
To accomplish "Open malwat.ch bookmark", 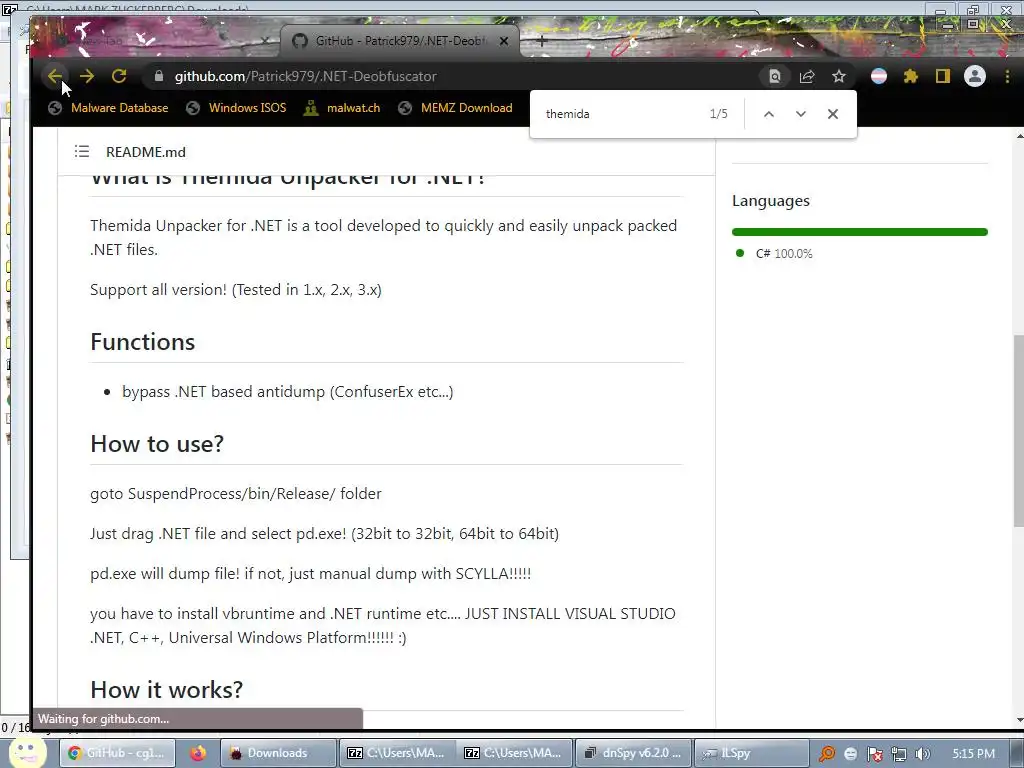I will click(342, 108).
